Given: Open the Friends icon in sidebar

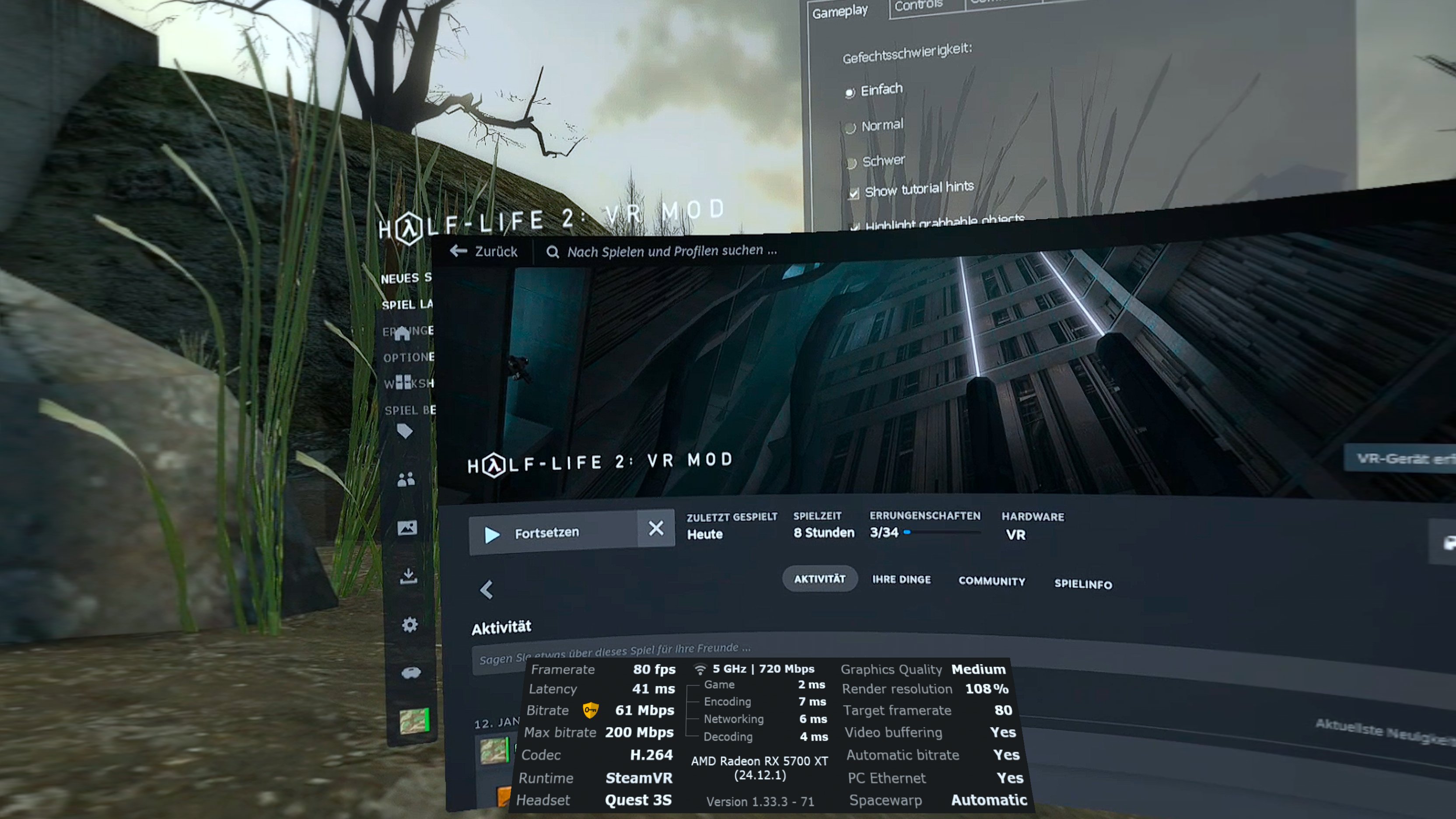Looking at the screenshot, I should (x=406, y=479).
